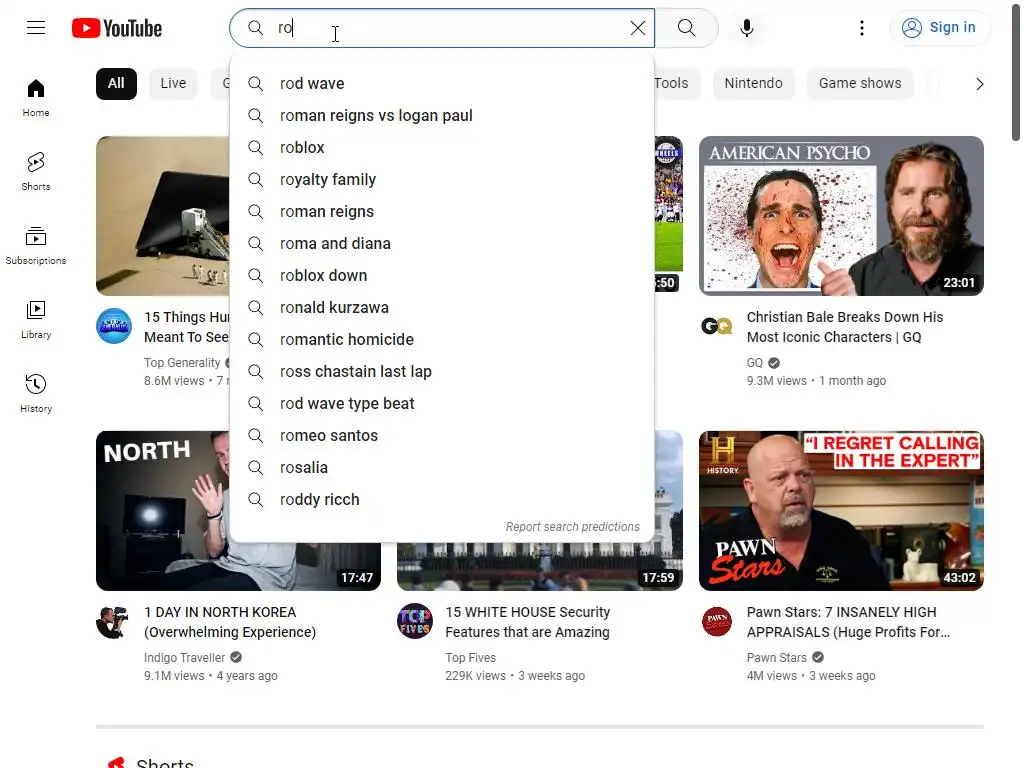1024x768 pixels.
Task: Visit the Top Fives channel link
Action: [470, 658]
